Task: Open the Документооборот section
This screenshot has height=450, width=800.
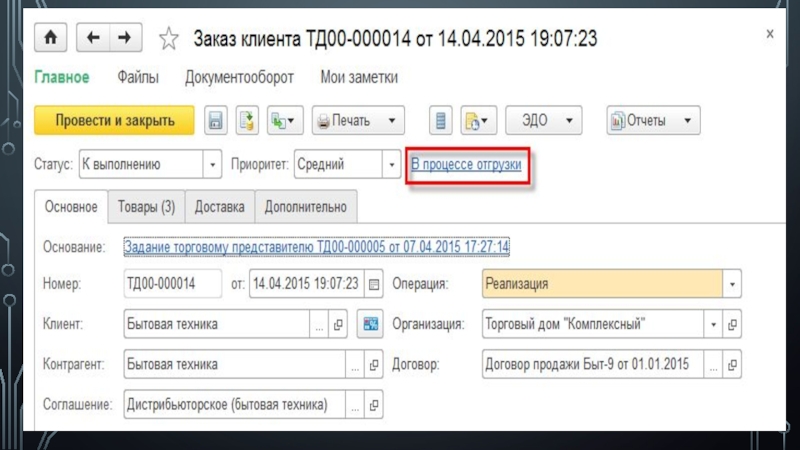Action: [x=239, y=78]
